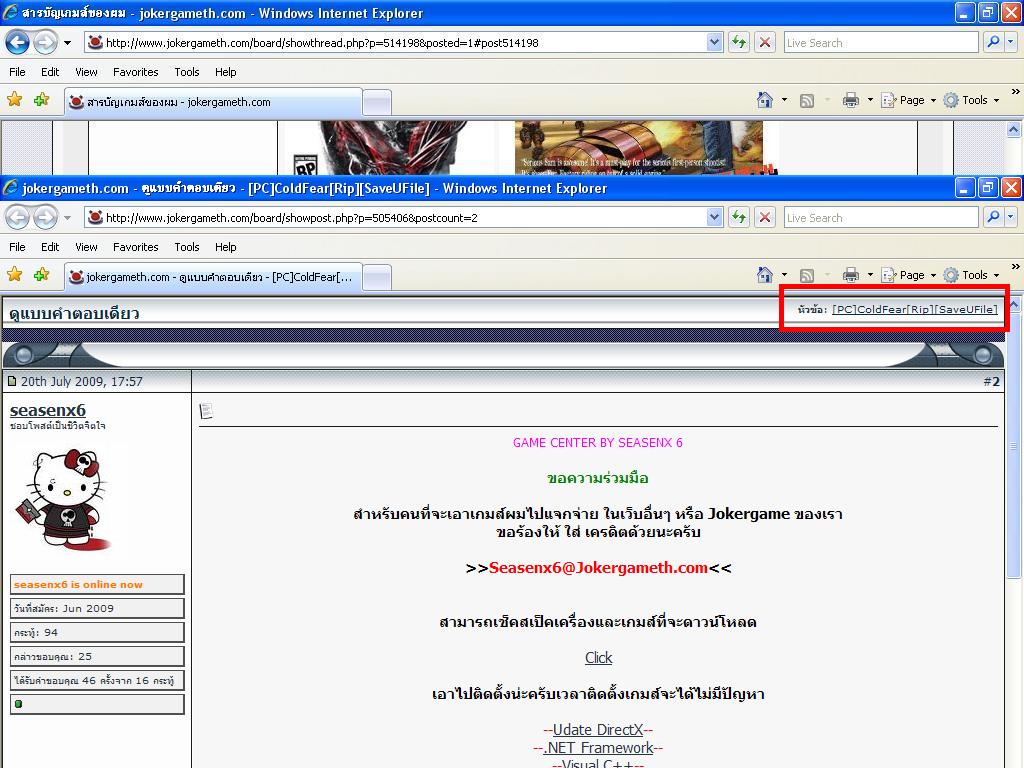
Task: Open seasenx6 user profile link
Action: pyautogui.click(x=48, y=410)
